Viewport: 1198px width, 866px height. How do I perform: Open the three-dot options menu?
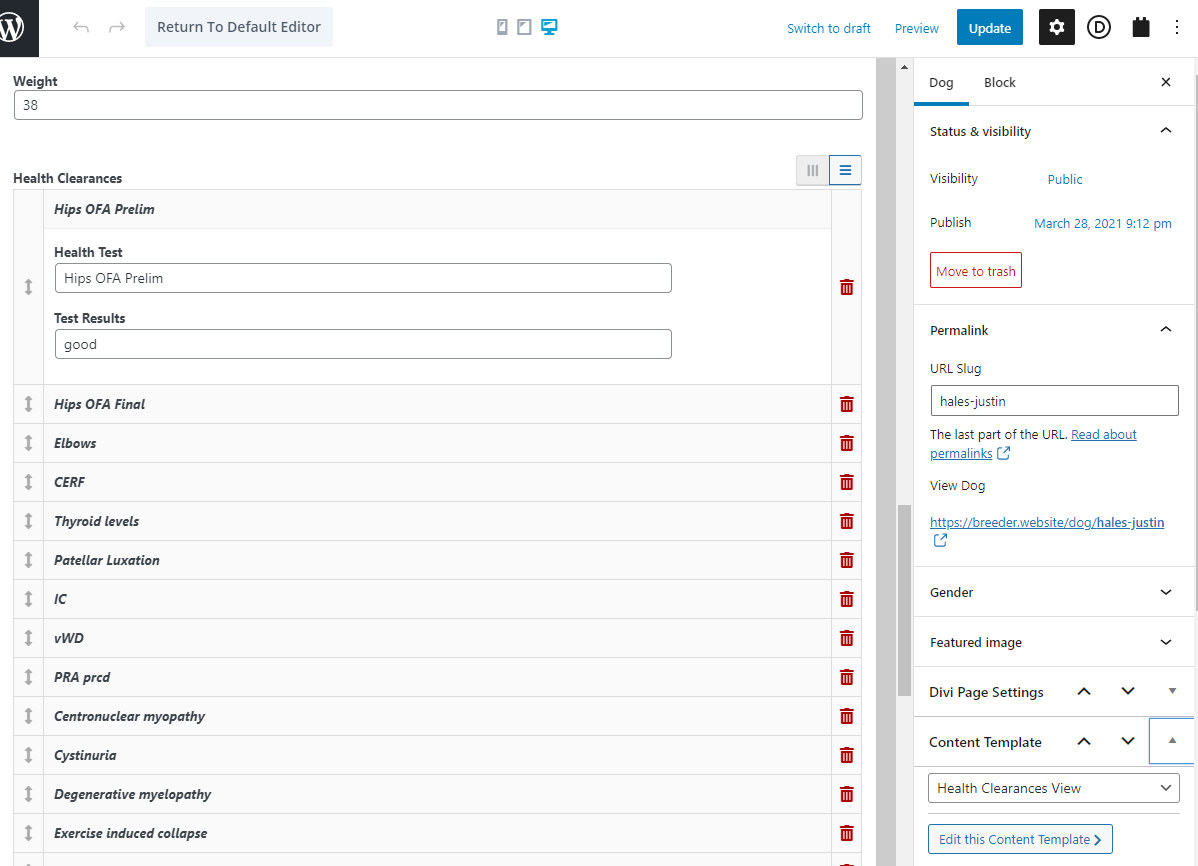1177,28
